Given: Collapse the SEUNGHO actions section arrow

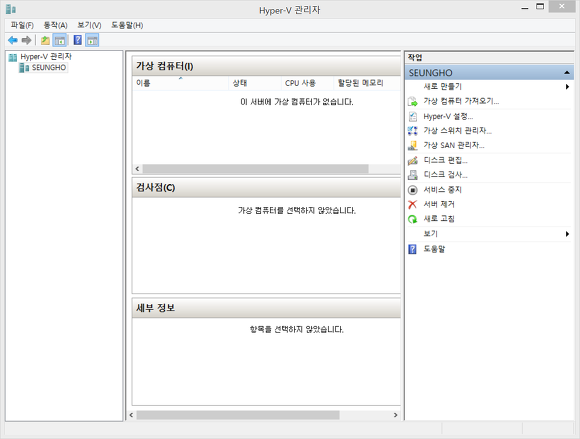Looking at the screenshot, I should (x=567, y=72).
